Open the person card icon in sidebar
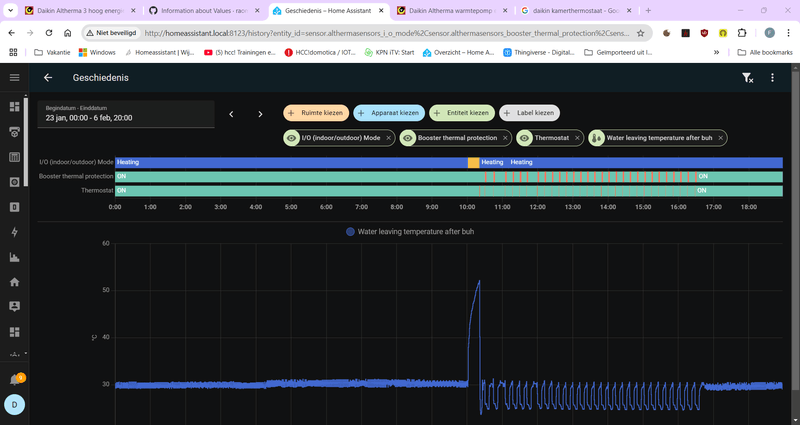The width and height of the screenshot is (800, 425). 14,306
